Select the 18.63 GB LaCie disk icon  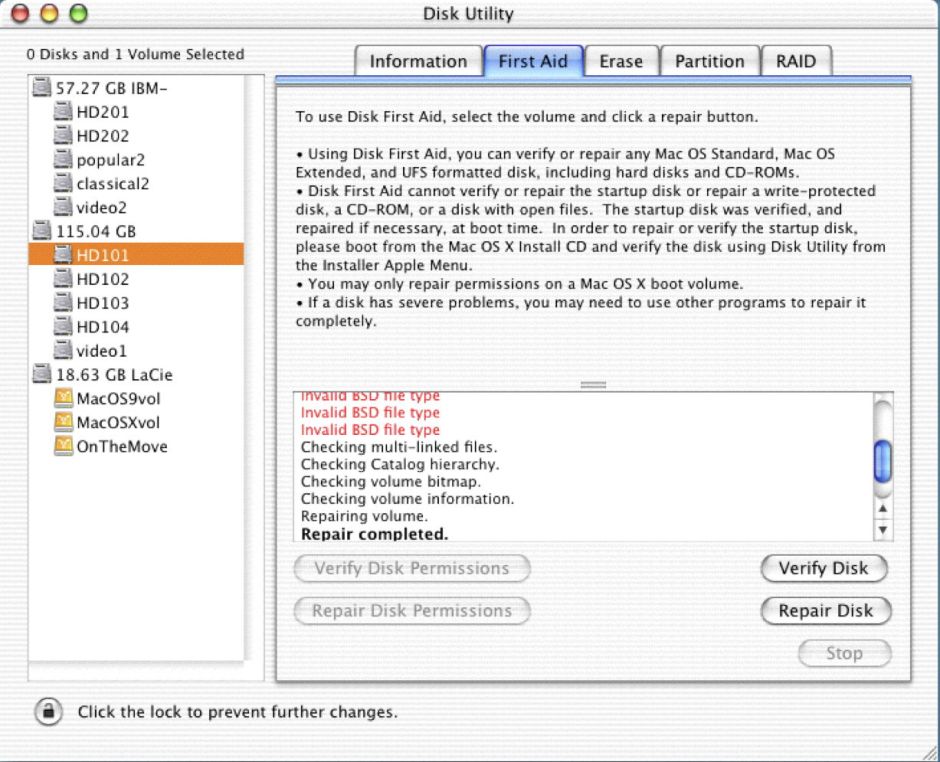pyautogui.click(x=44, y=375)
